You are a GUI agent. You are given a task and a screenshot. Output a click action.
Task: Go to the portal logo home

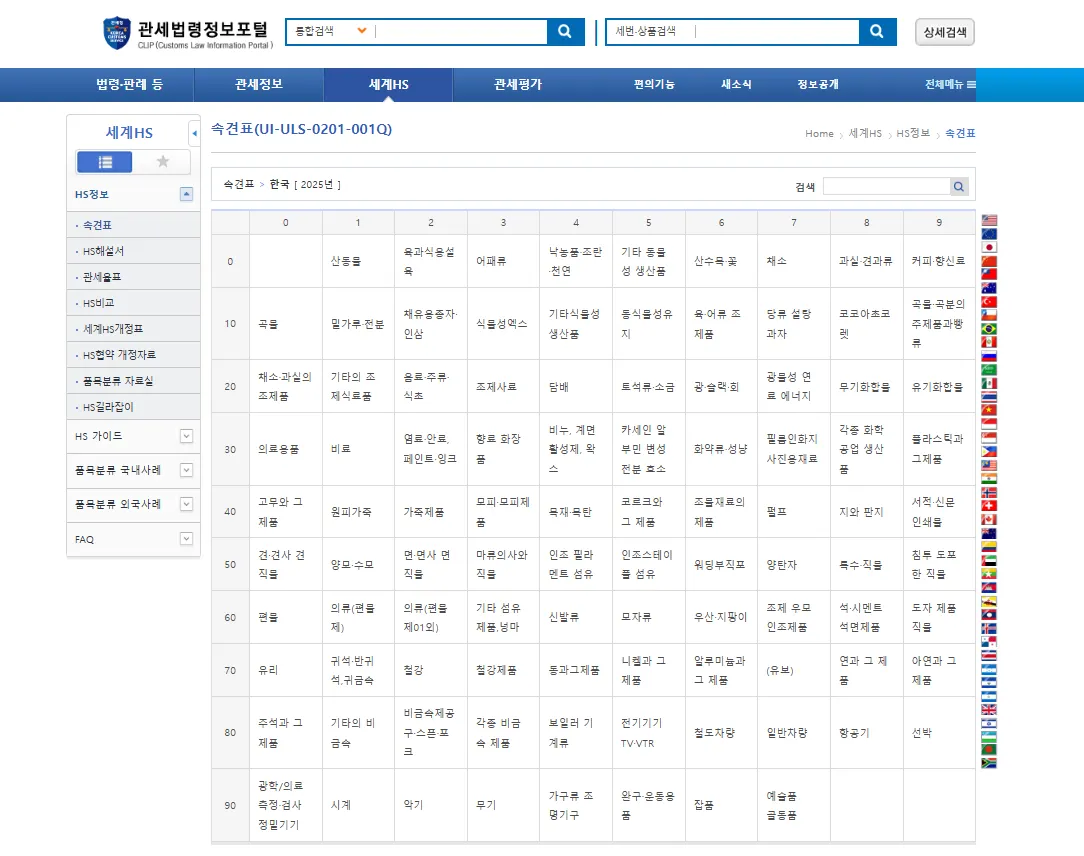pos(188,33)
